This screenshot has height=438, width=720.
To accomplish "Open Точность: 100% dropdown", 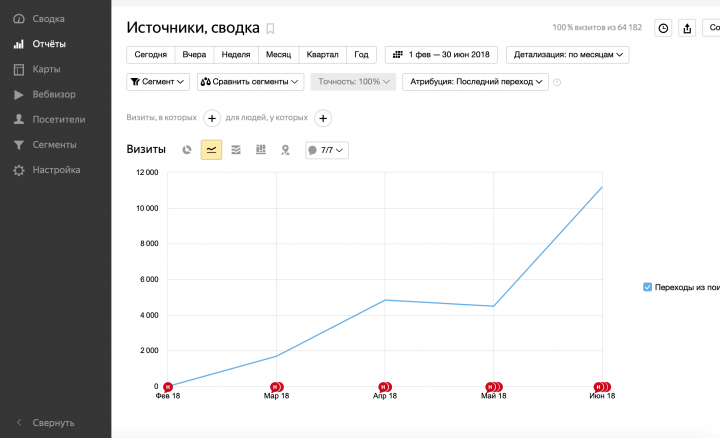I will click(353, 82).
